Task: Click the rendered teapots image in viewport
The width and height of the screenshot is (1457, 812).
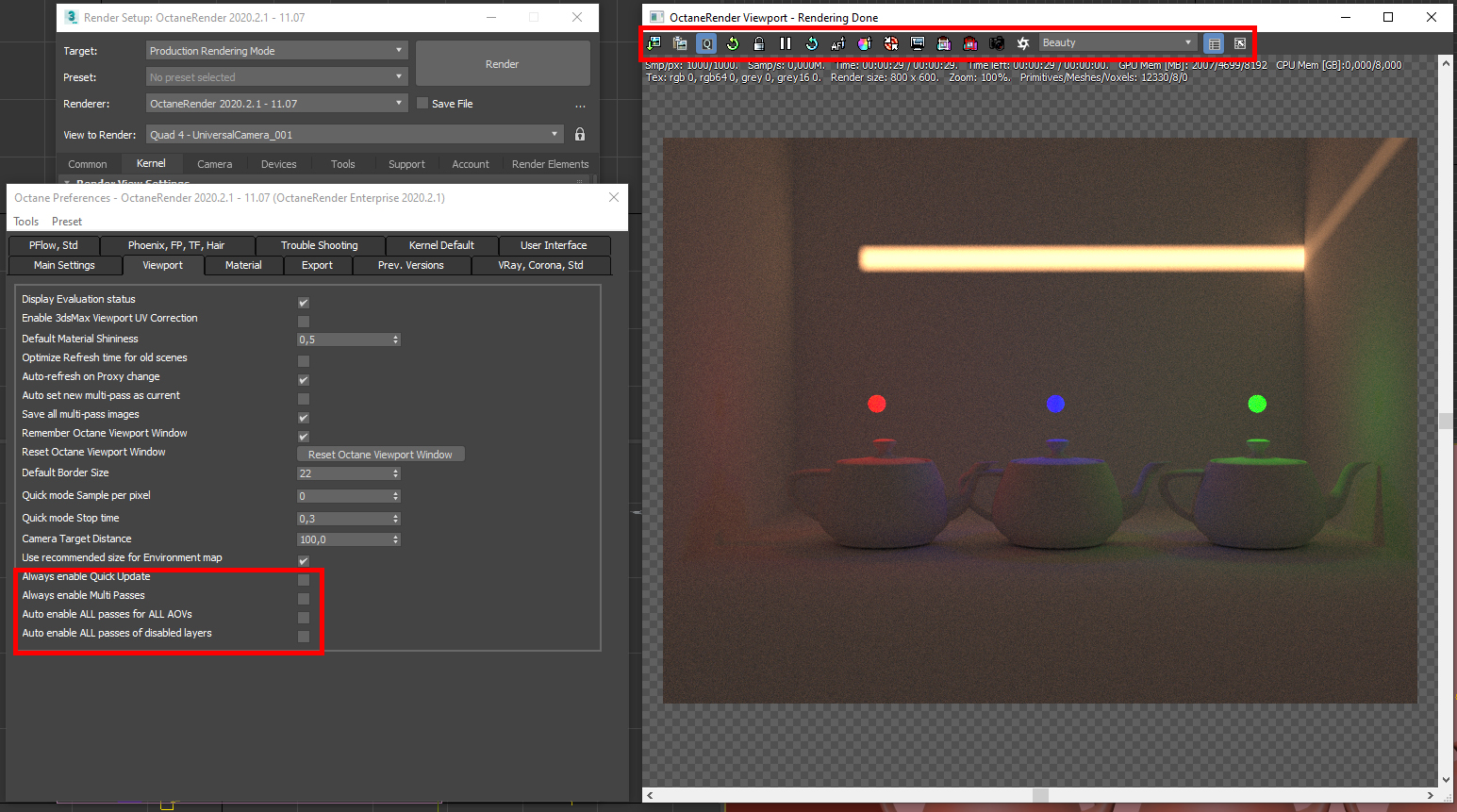Action: point(1040,421)
